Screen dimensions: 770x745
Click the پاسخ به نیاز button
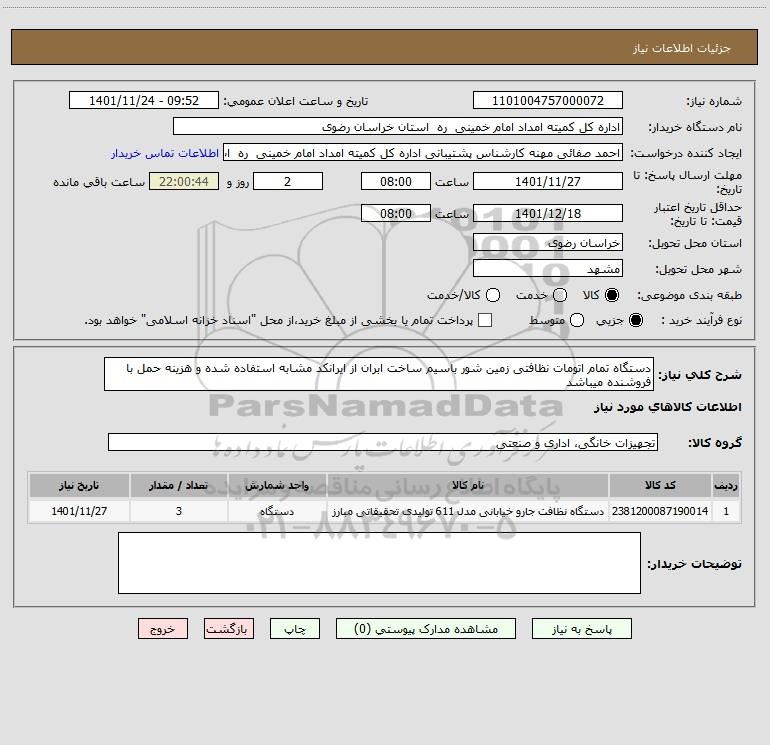pyautogui.click(x=581, y=629)
